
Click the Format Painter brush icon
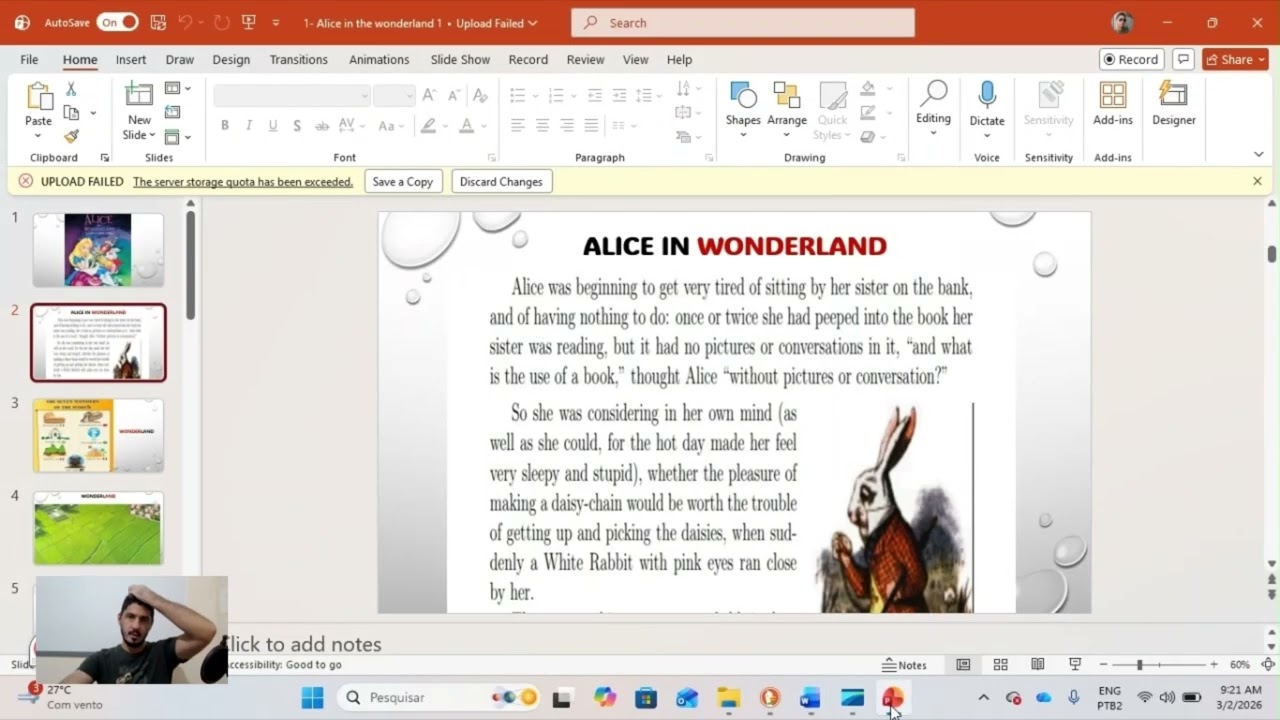pos(71,136)
